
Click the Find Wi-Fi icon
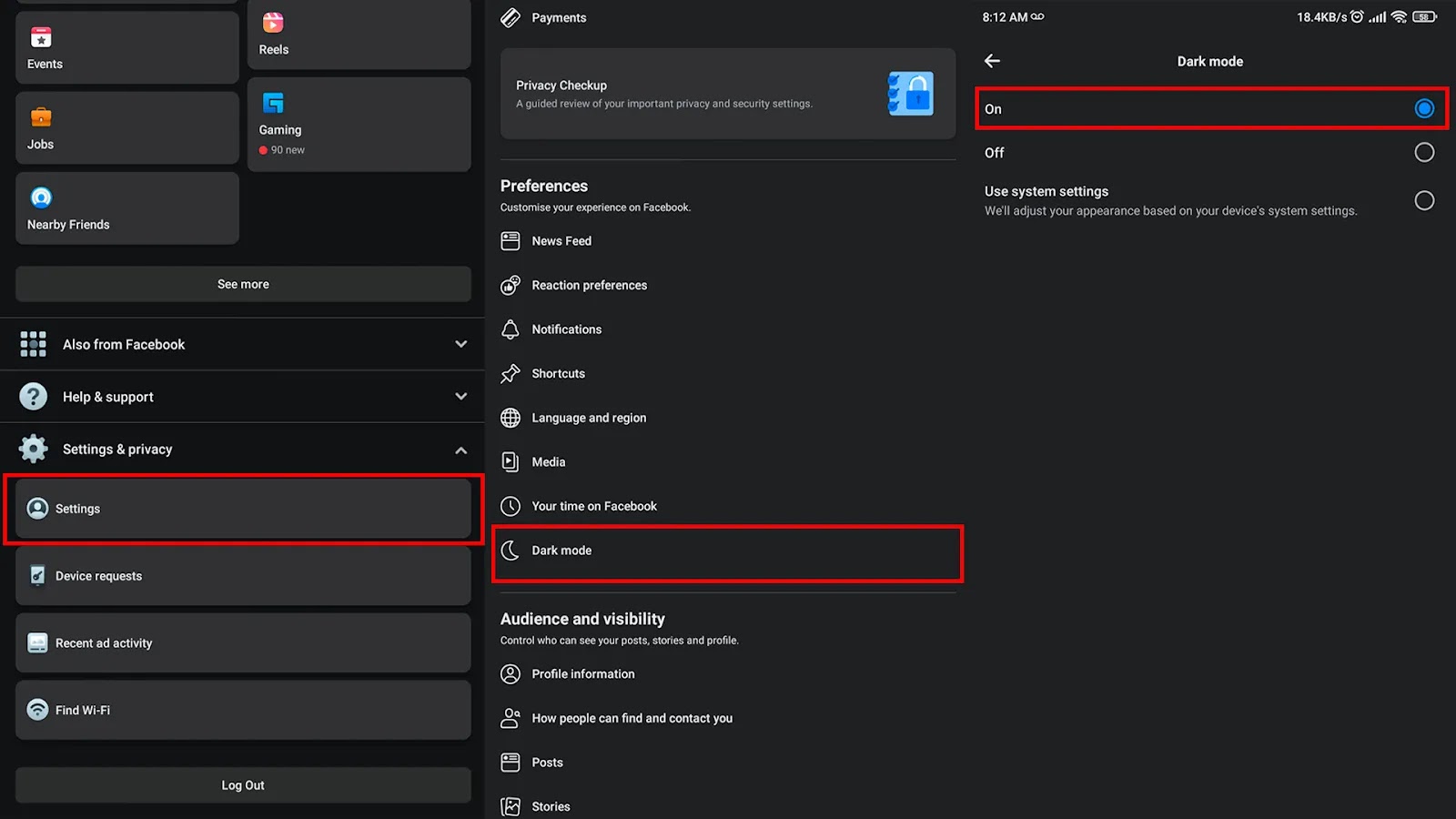pos(37,710)
